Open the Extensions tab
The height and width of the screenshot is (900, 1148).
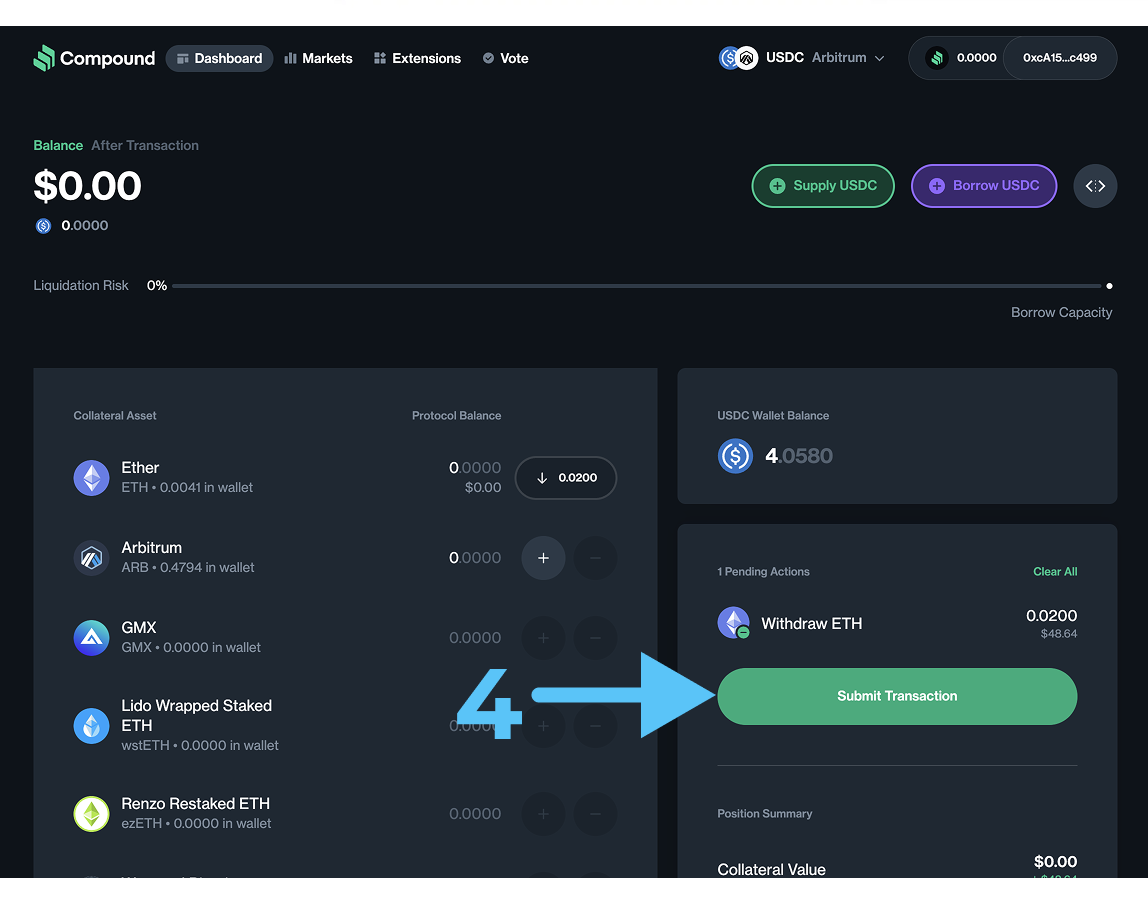417,58
